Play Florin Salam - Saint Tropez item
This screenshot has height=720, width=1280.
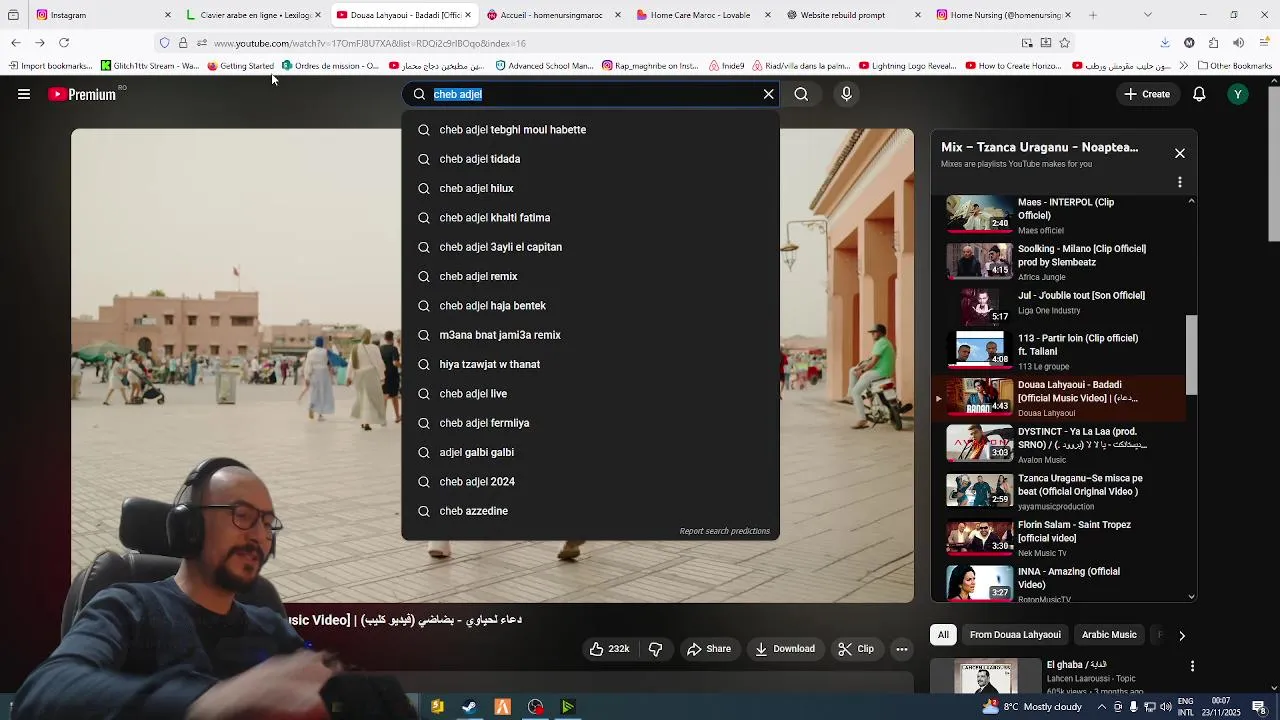pos(1060,538)
